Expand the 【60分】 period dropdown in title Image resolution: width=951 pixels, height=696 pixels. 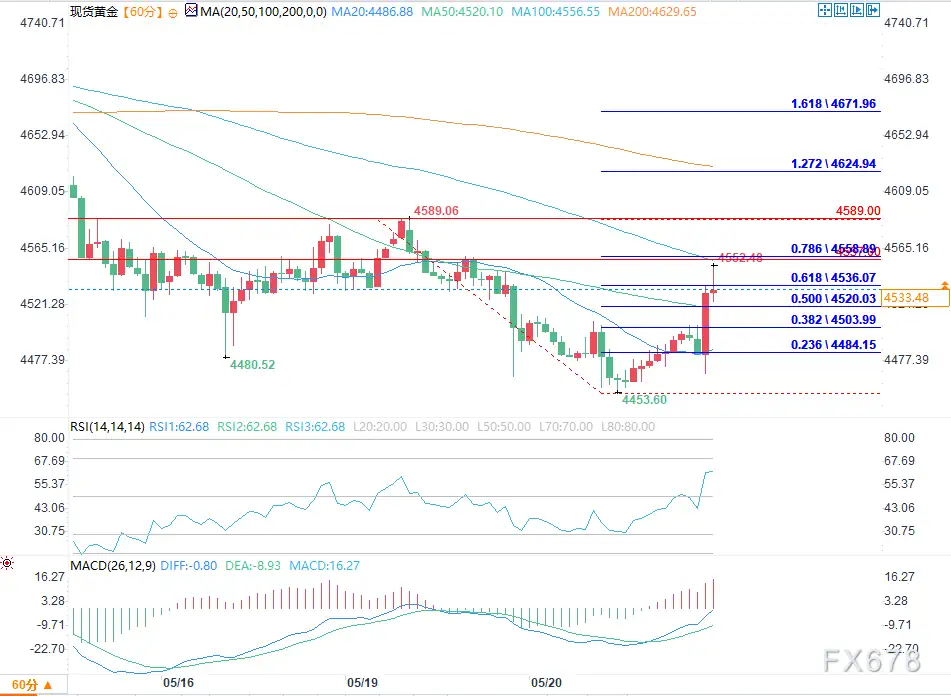coord(143,12)
